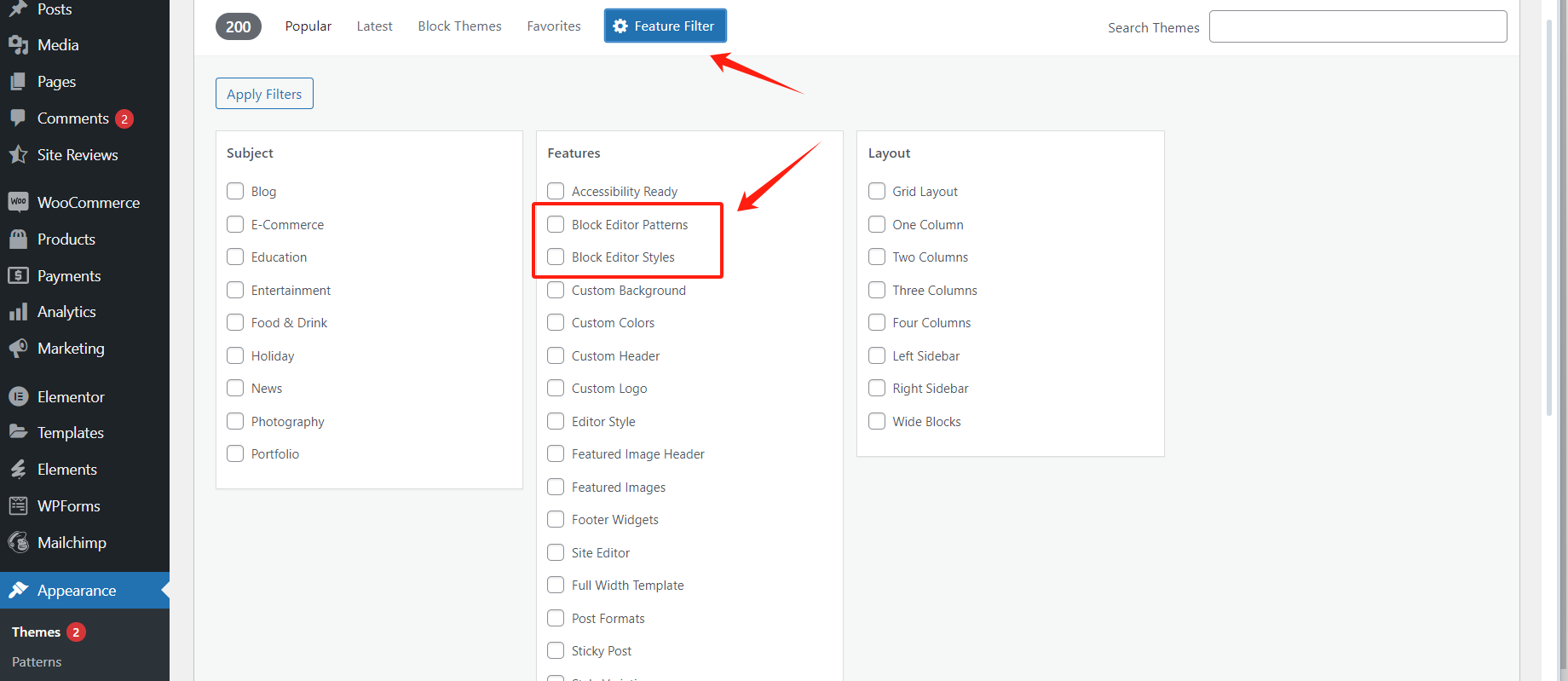Select the Analytics bar chart icon
The image size is (1568, 681).
coord(18,312)
